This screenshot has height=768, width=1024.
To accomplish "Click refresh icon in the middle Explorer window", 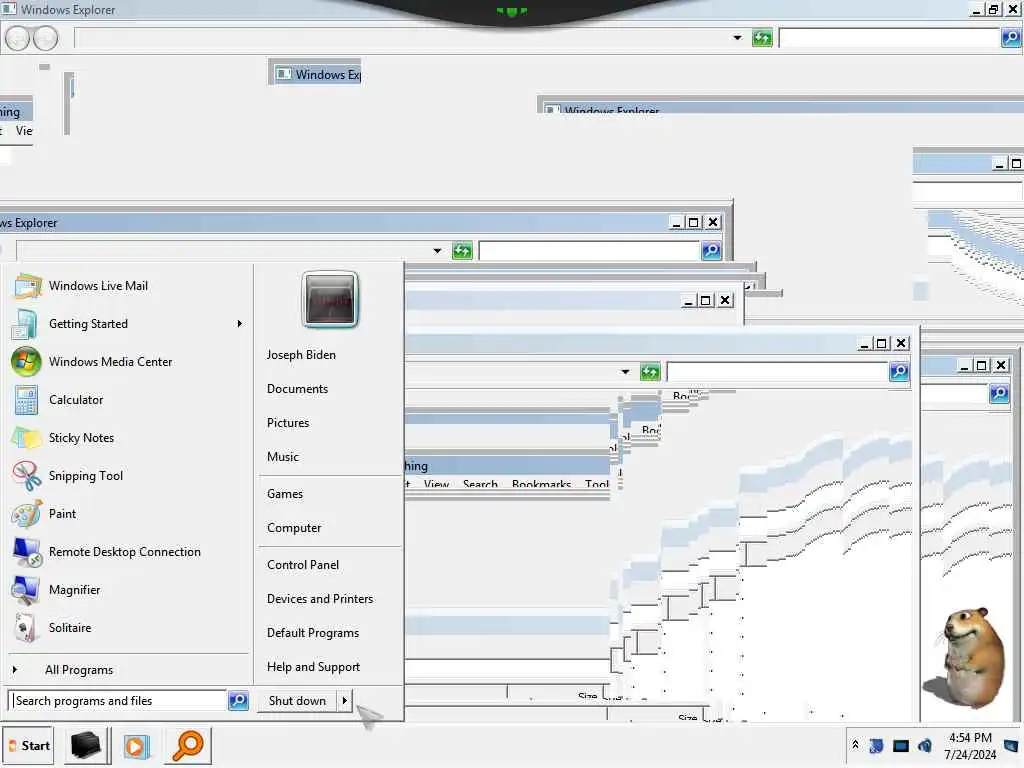I will point(462,251).
